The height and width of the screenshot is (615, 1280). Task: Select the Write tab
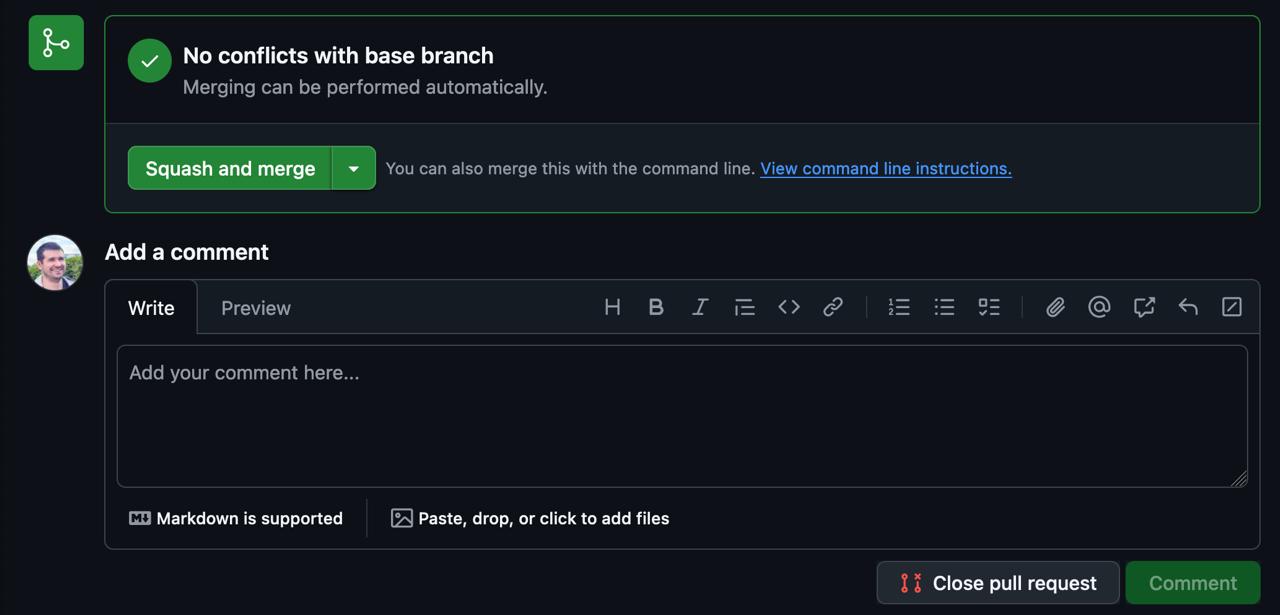click(x=151, y=308)
